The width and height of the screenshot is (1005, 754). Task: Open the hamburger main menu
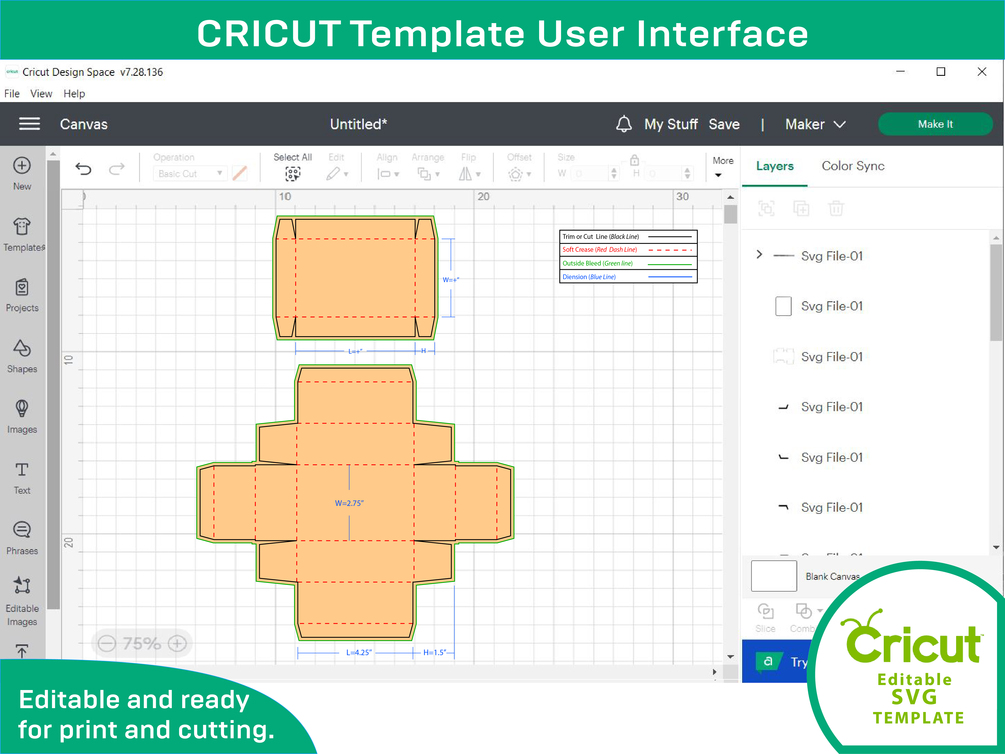coord(29,124)
